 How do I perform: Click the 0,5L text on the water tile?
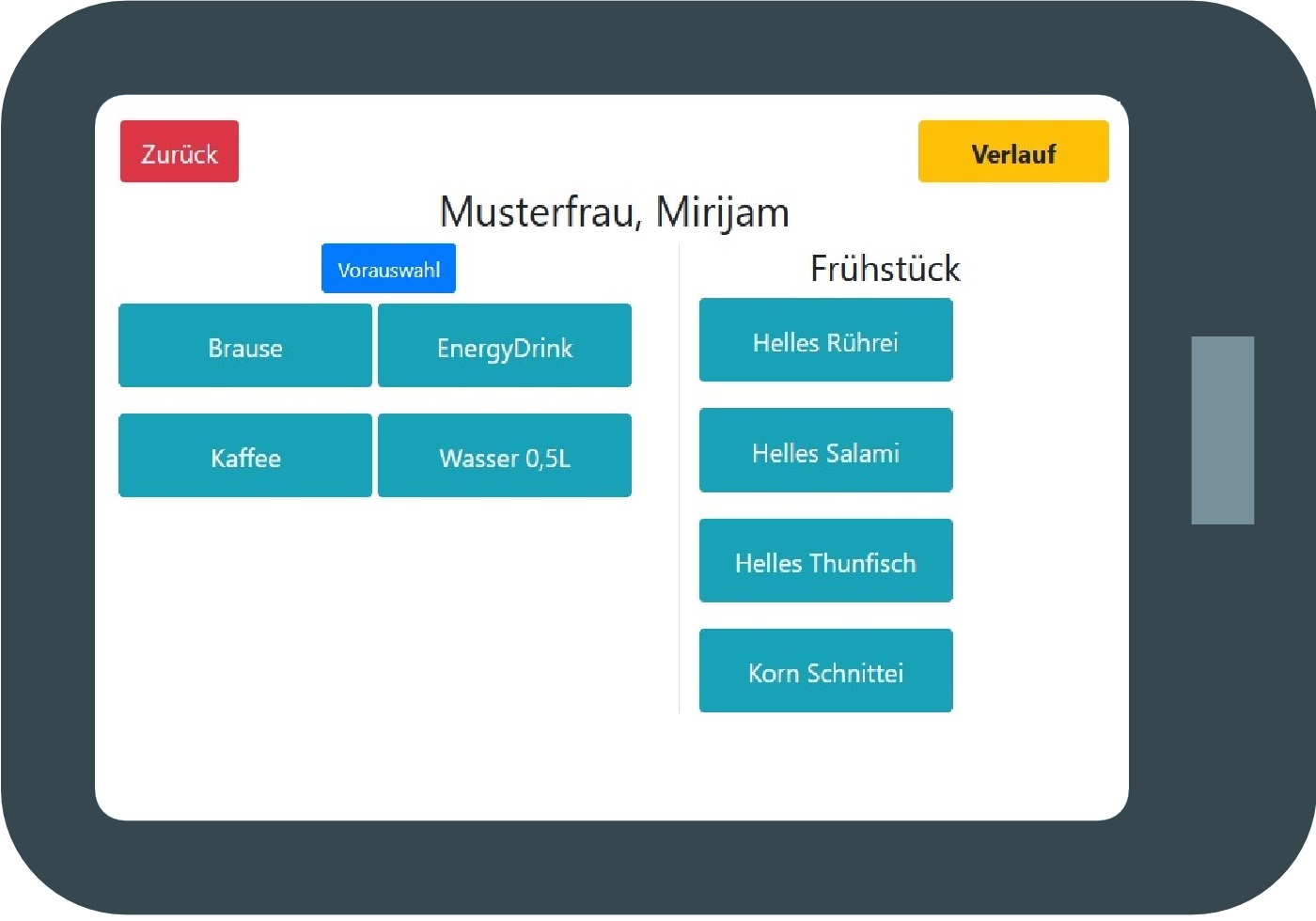548,458
